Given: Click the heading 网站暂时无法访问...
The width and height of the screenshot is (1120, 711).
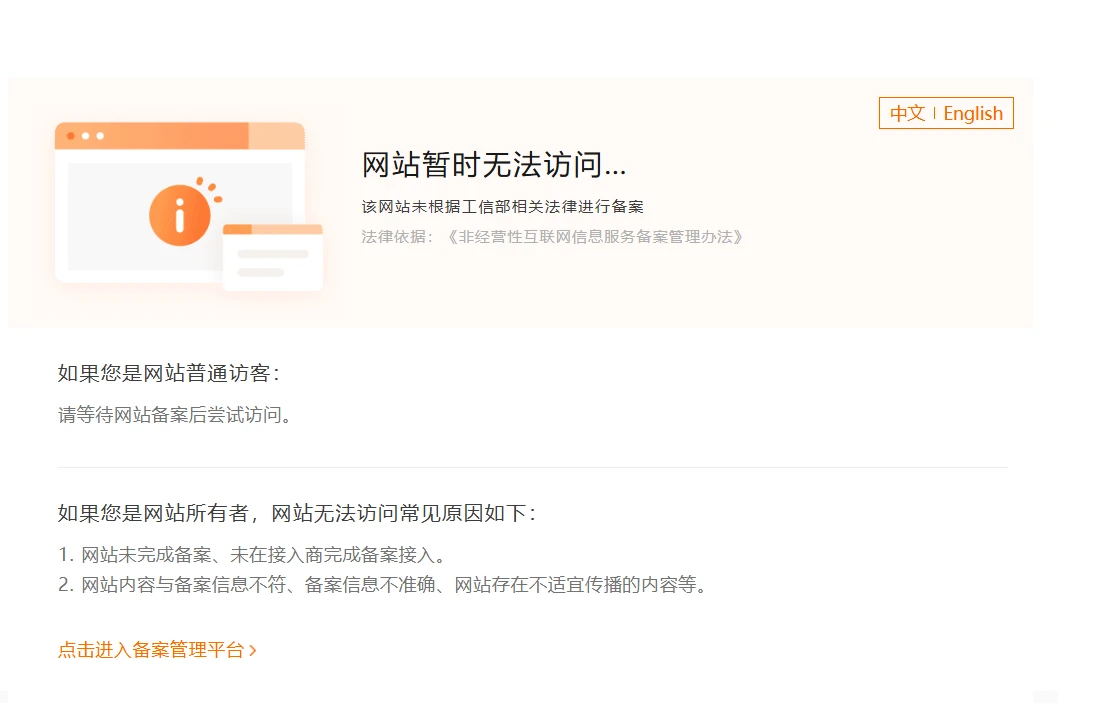Looking at the screenshot, I should (x=494, y=166).
